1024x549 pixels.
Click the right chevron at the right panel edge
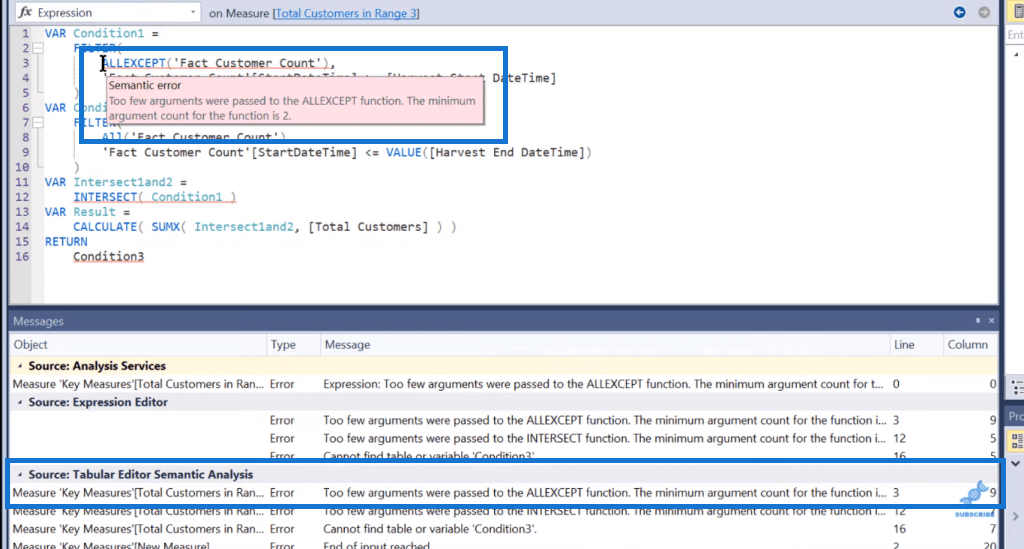pos(1016,516)
